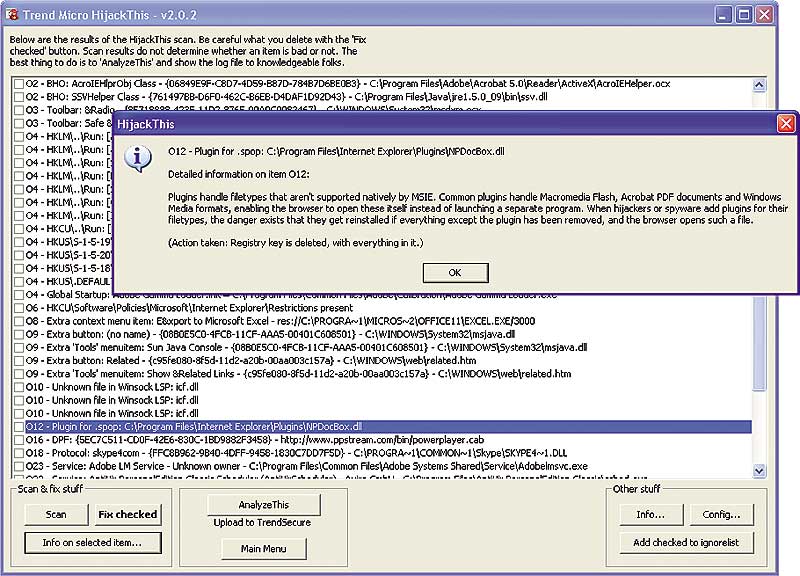The width and height of the screenshot is (800, 576).
Task: Check the O23 Adobe LM Service entry
Action: tap(19, 467)
